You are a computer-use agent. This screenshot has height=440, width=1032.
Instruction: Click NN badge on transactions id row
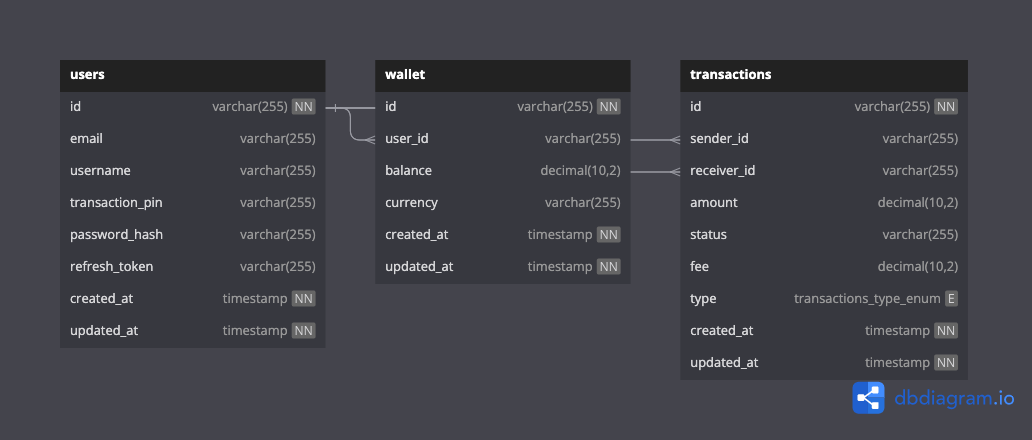(946, 107)
